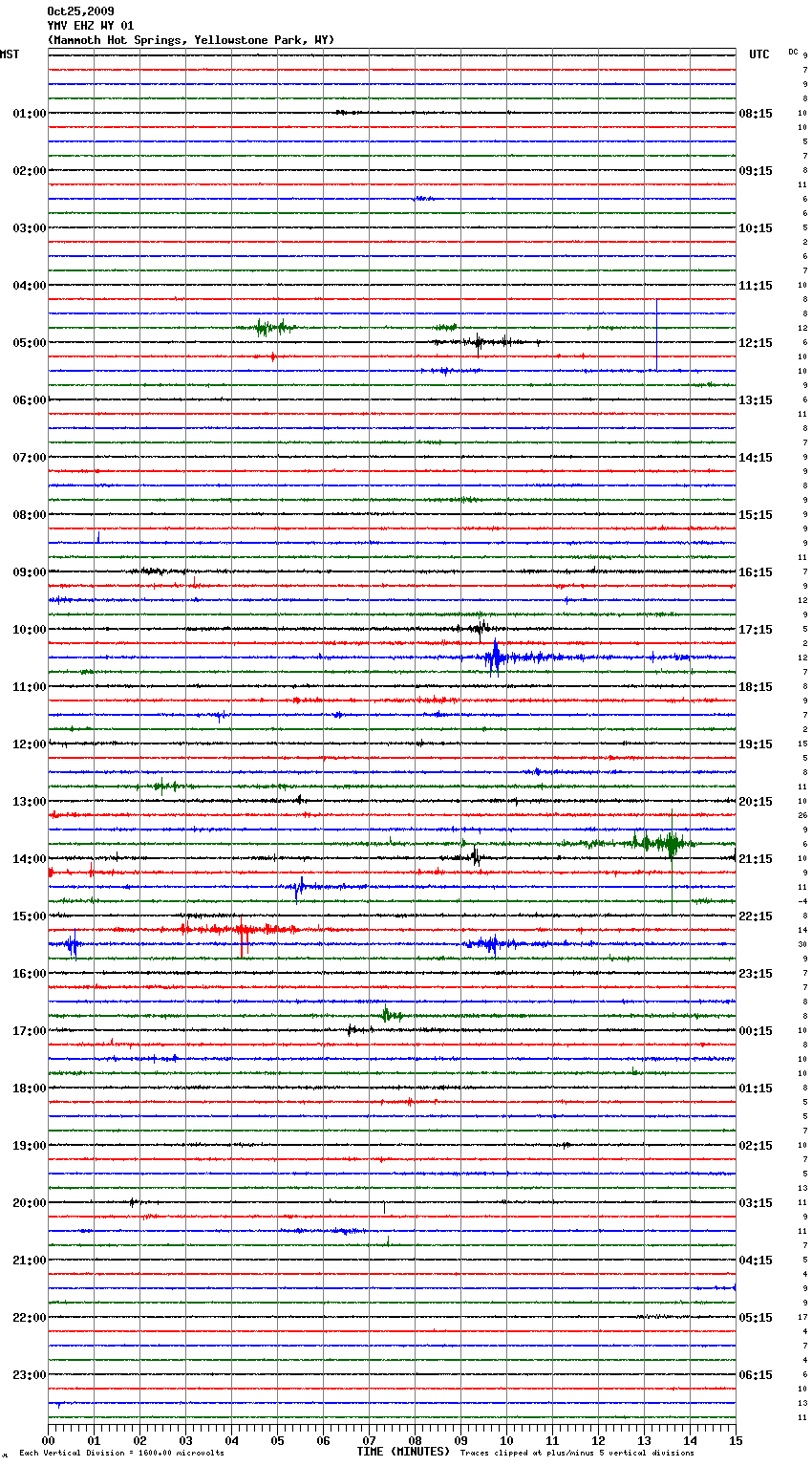Select the 10:00 MST hour label

(30, 630)
